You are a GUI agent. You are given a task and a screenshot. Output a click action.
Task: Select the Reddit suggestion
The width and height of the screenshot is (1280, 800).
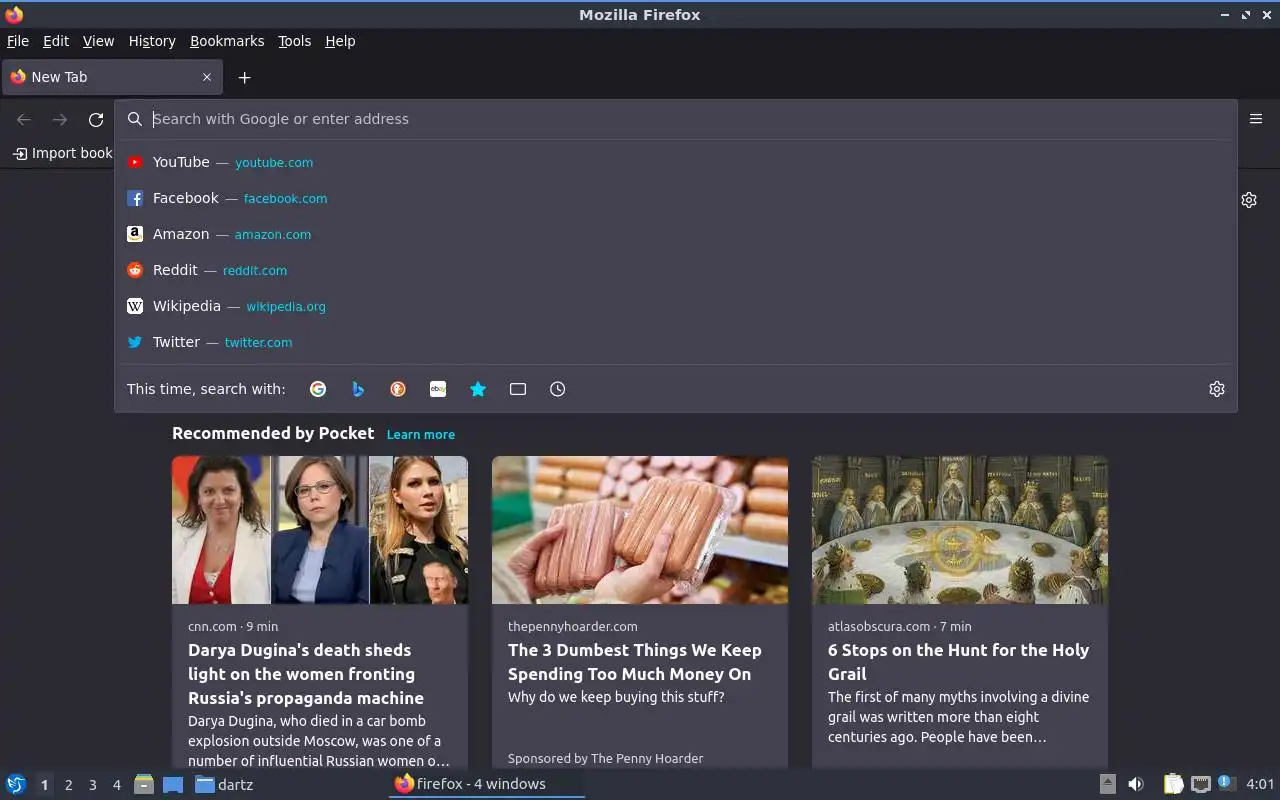coord(676,270)
